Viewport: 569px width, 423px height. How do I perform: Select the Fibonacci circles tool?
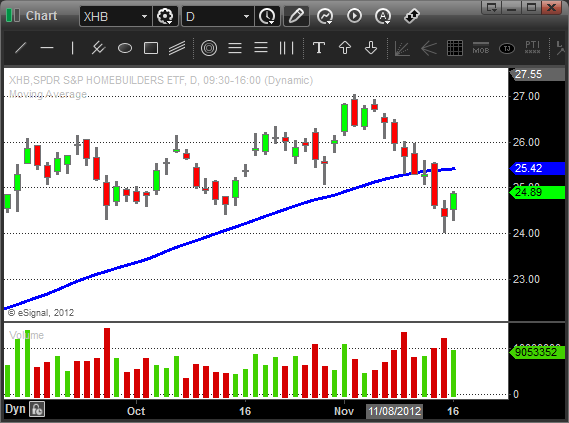tap(209, 48)
